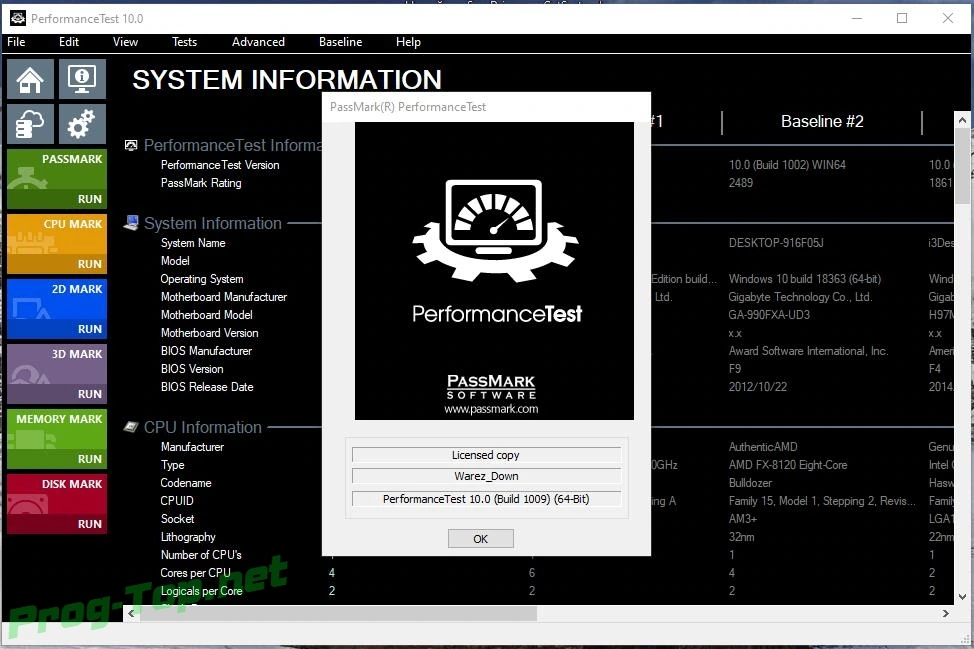Select the Motherboard Manufacturer row label
The image size is (974, 649).
[x=224, y=297]
